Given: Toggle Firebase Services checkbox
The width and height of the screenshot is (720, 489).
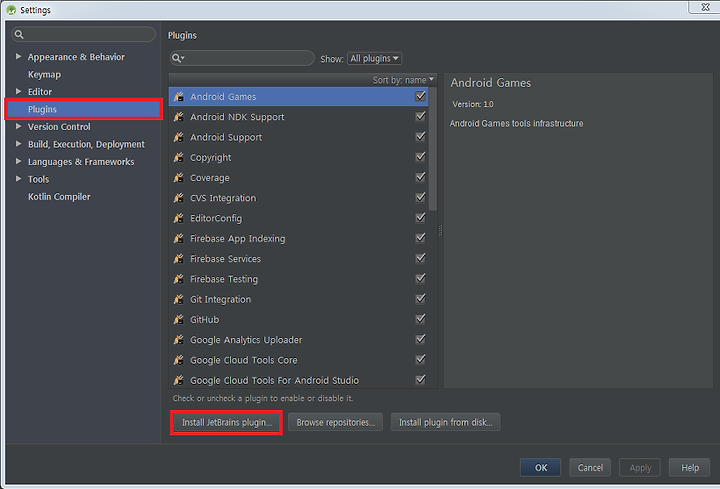Looking at the screenshot, I should [420, 258].
